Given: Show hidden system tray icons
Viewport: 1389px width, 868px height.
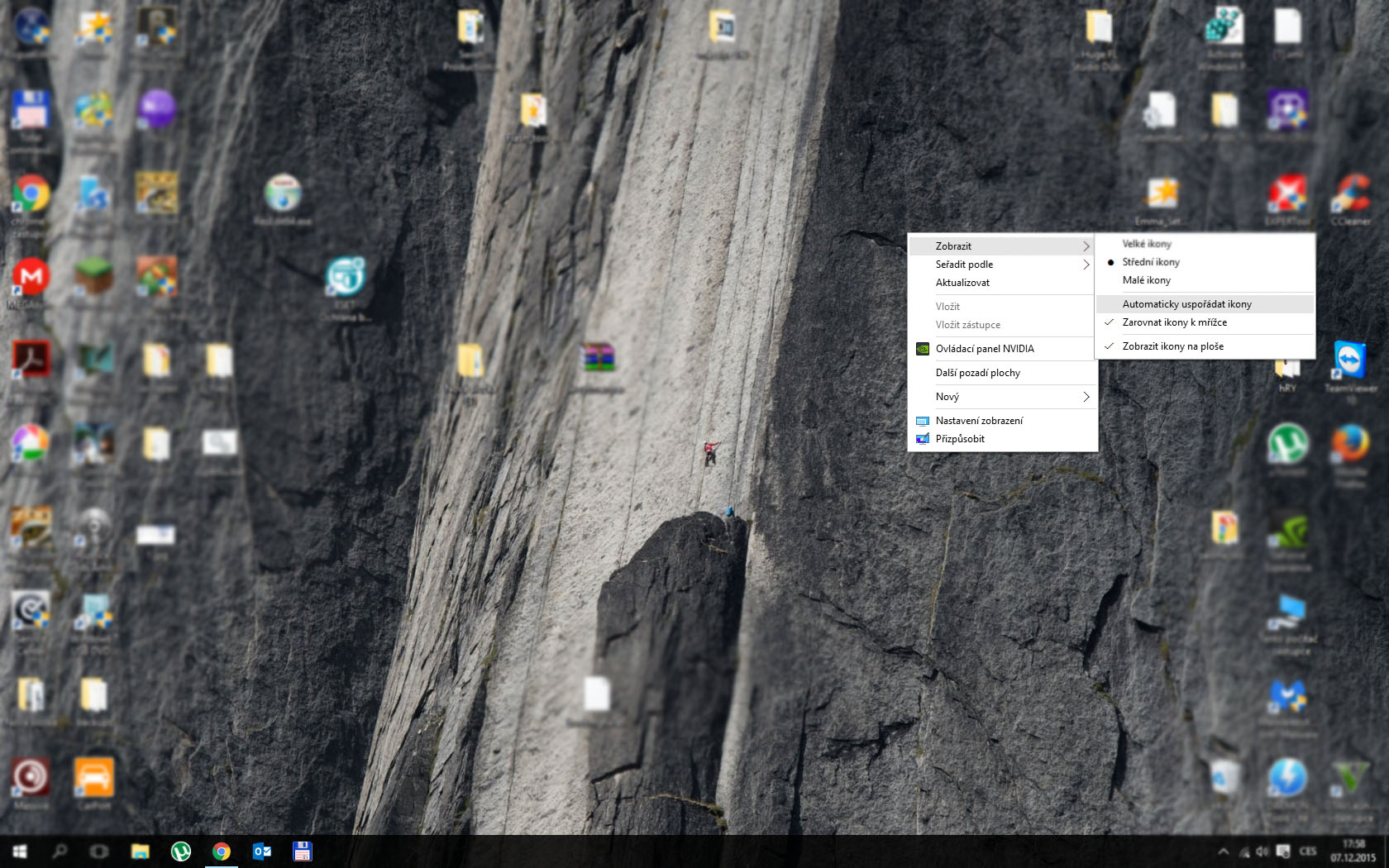Looking at the screenshot, I should point(1223,851).
